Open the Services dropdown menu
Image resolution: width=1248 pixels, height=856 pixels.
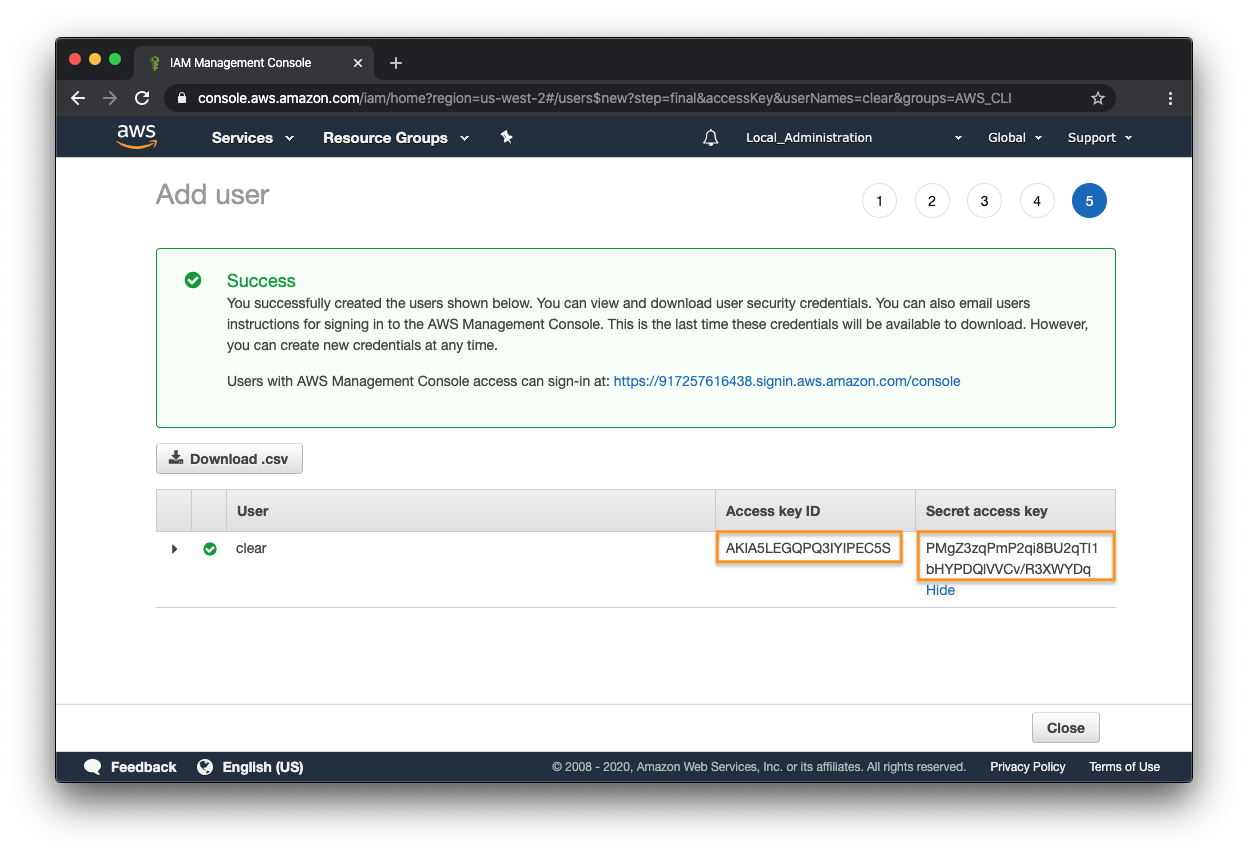253,138
